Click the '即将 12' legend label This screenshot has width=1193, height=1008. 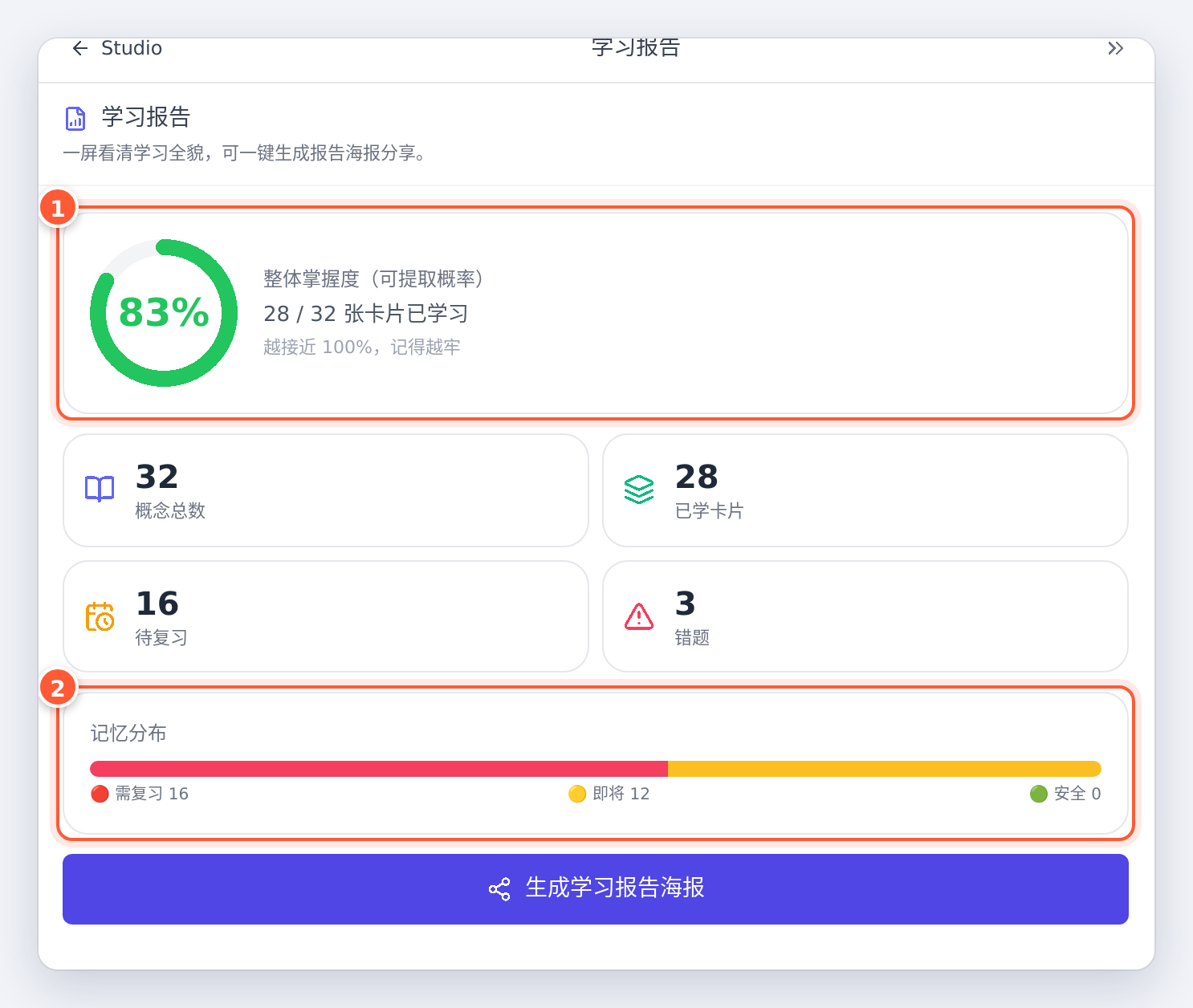tap(621, 795)
